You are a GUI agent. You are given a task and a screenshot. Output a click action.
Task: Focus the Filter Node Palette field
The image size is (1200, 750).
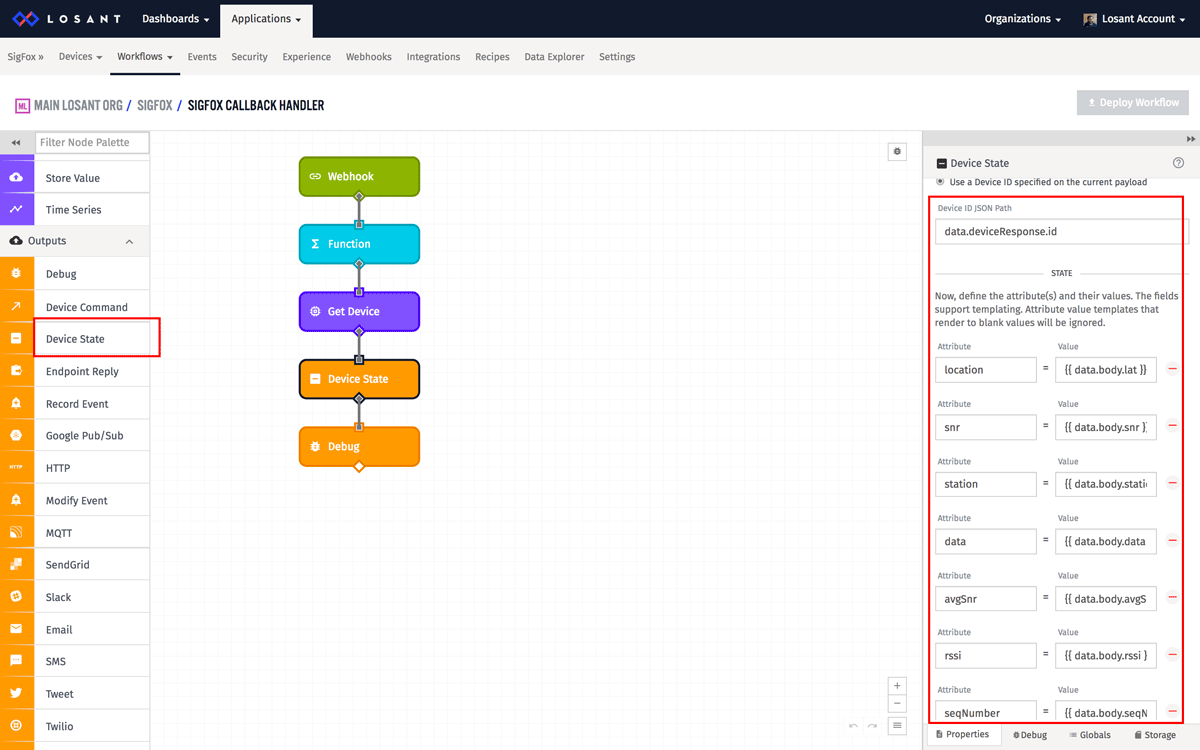coord(92,143)
